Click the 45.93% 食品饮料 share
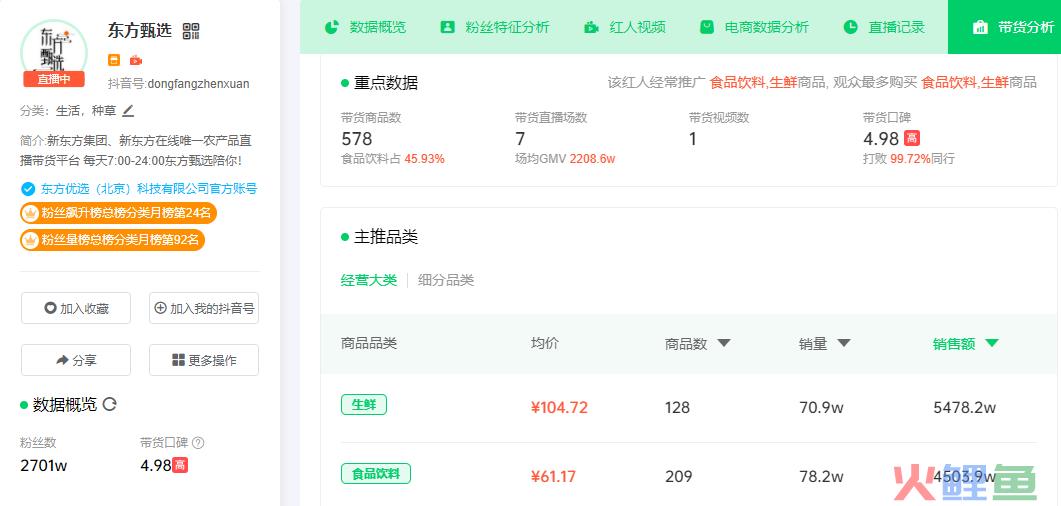The width and height of the screenshot is (1061, 506). 424,159
